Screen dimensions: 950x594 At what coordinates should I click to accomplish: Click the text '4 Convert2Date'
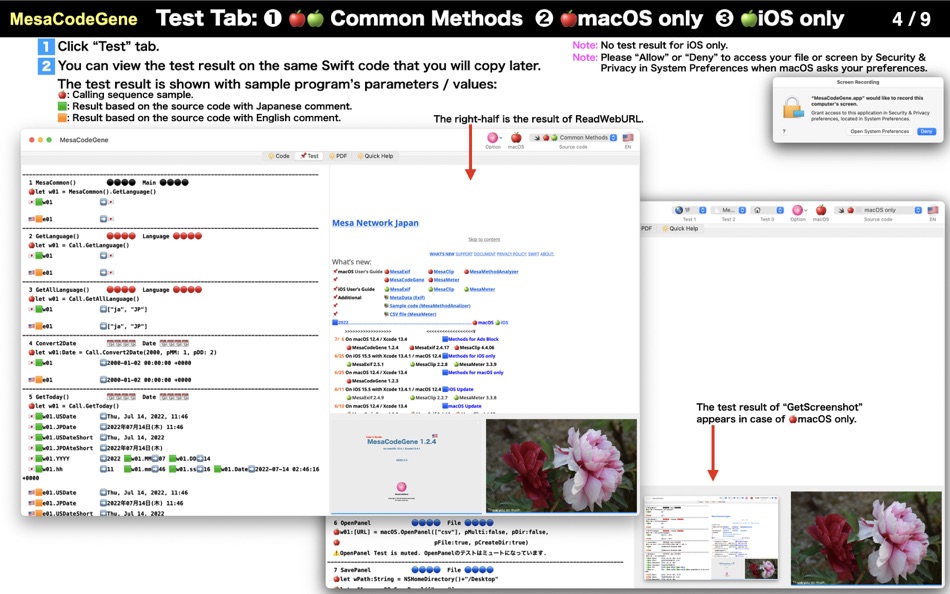(53, 343)
